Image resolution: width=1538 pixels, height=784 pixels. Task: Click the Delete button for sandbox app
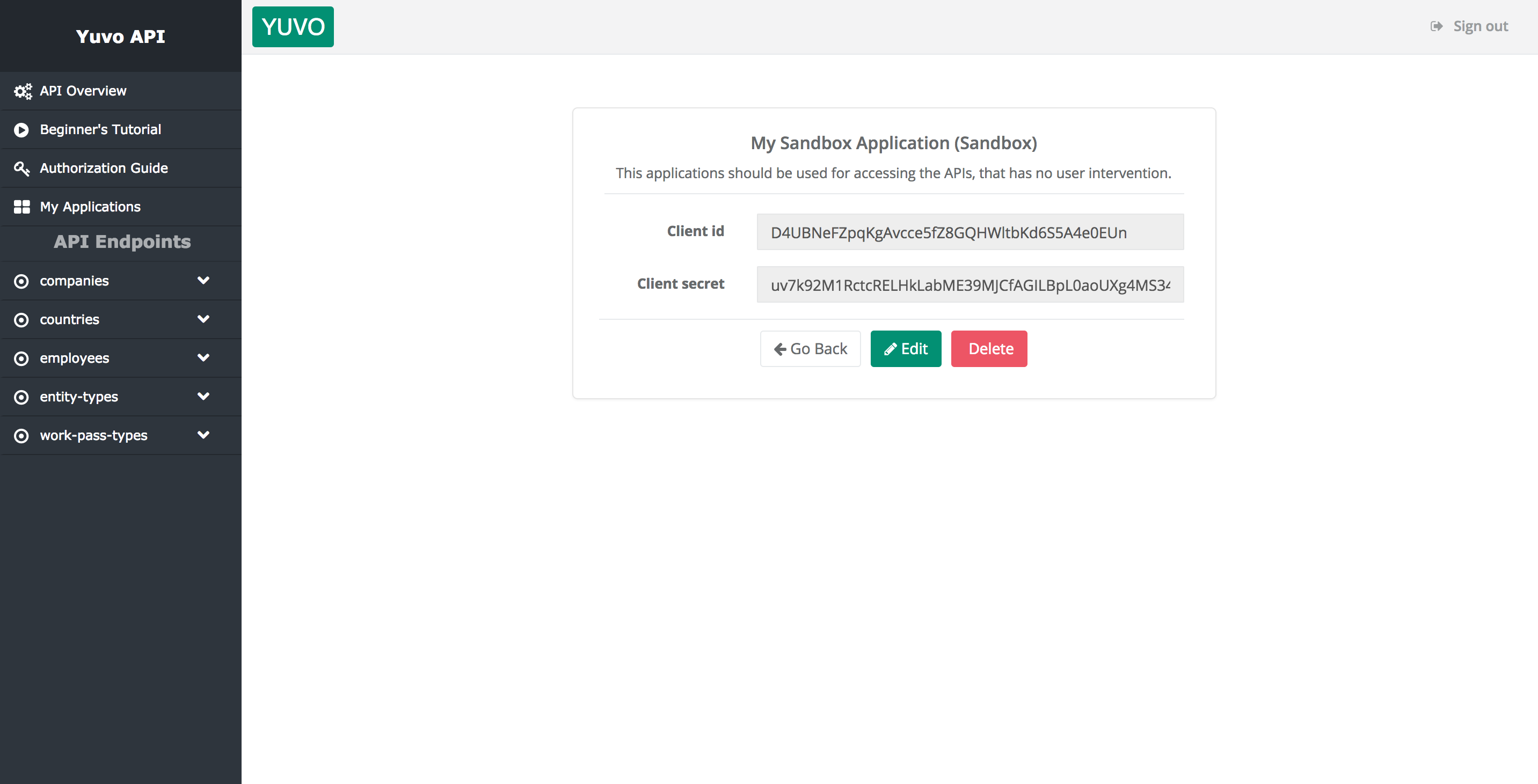point(990,348)
